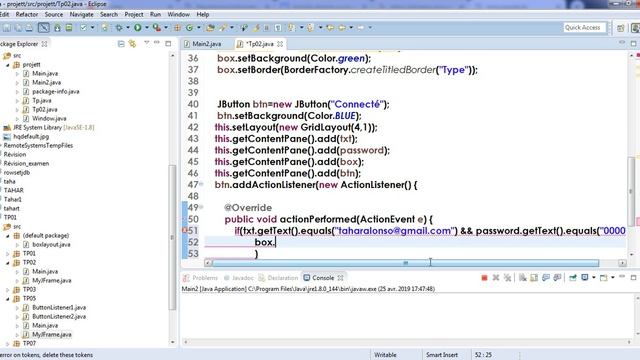
Task: Toggle Show Whitespace Characters paragraph icon
Action: pyautogui.click(x=278, y=28)
